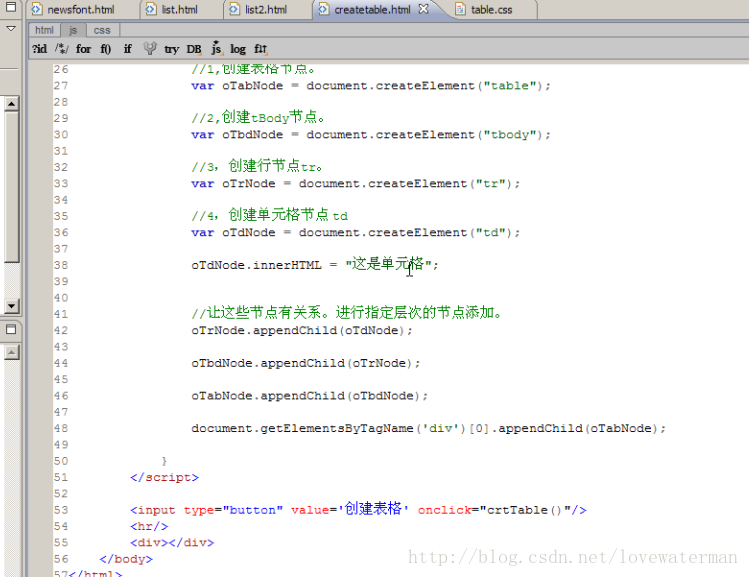Close the createtable.html tab

click(x=423, y=9)
